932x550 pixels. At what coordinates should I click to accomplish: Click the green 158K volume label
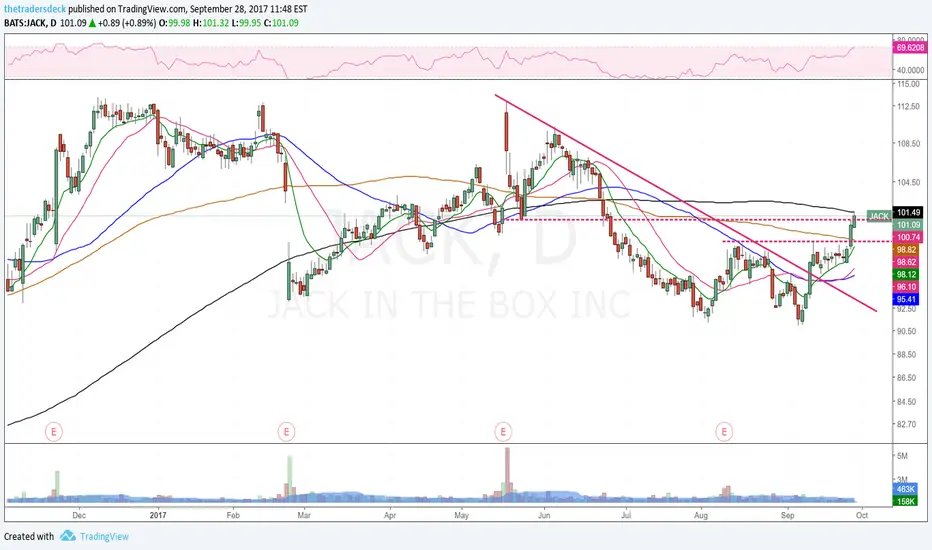tap(906, 502)
